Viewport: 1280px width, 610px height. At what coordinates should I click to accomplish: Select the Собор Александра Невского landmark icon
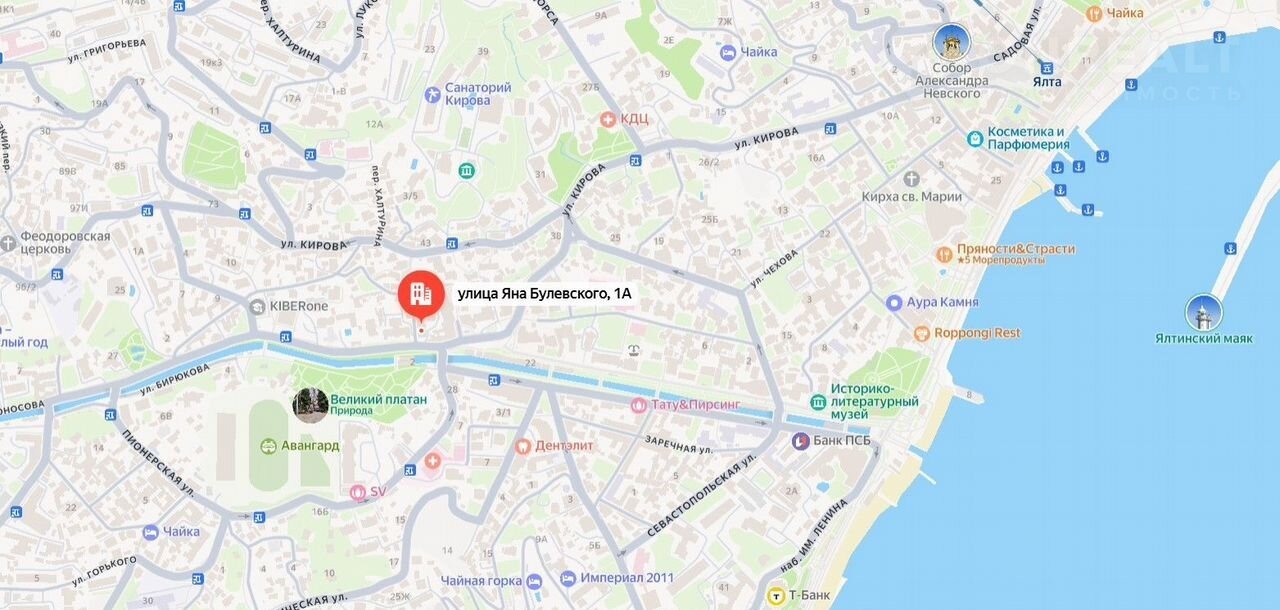(x=951, y=43)
